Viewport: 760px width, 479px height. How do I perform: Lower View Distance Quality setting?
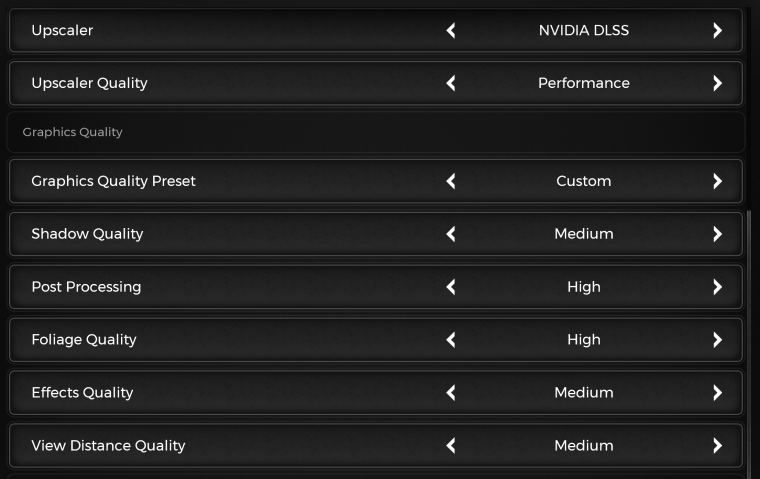(x=451, y=446)
